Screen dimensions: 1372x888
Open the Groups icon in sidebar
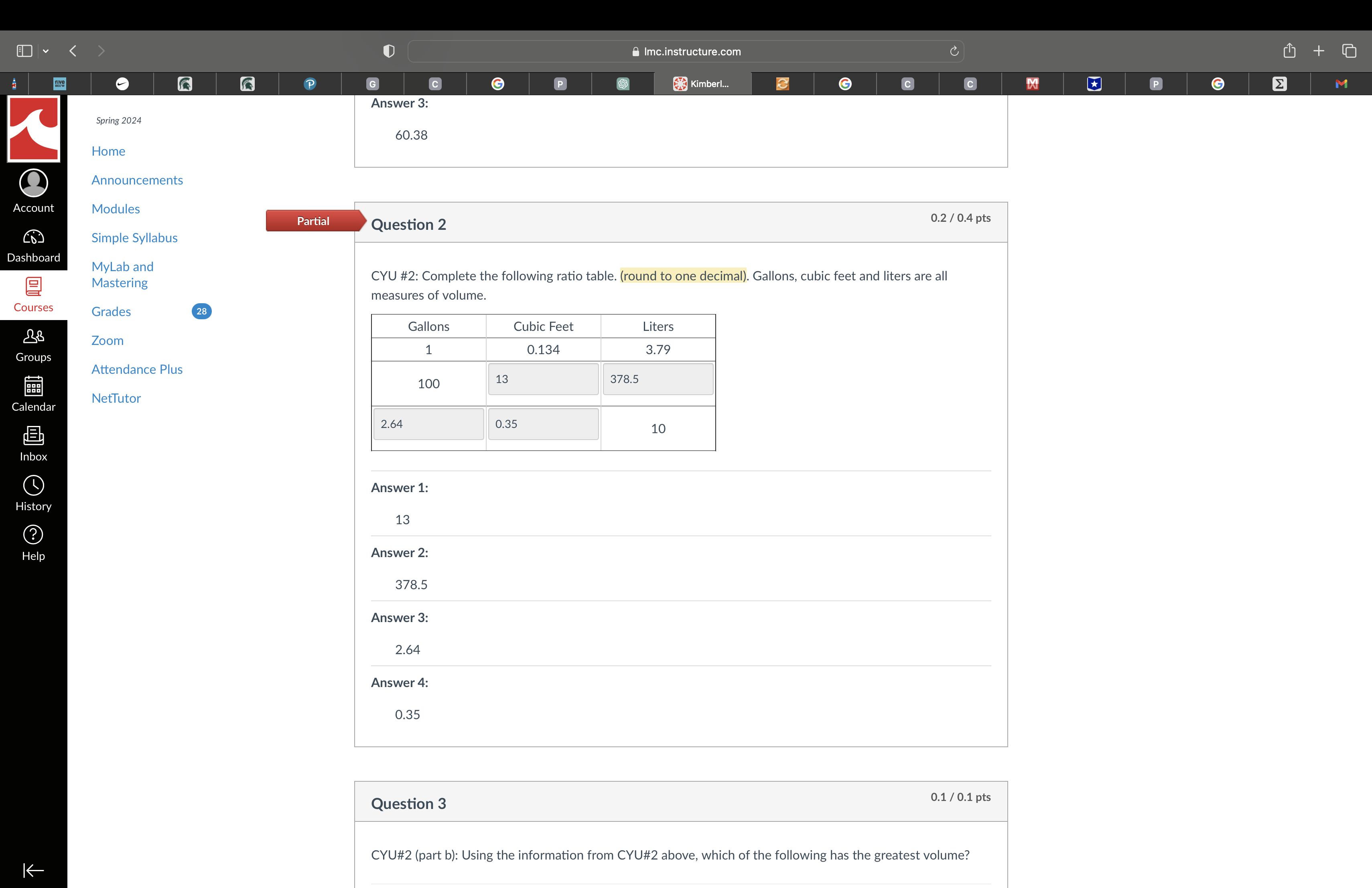[33, 337]
